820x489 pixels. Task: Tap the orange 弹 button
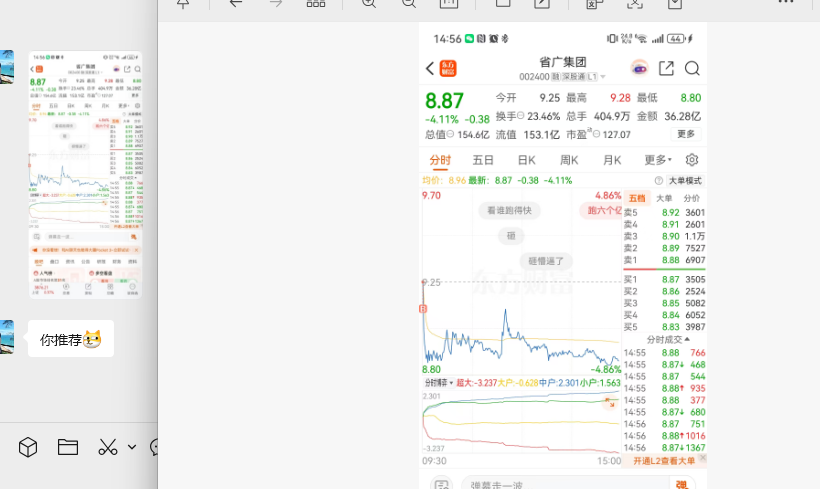tap(681, 485)
